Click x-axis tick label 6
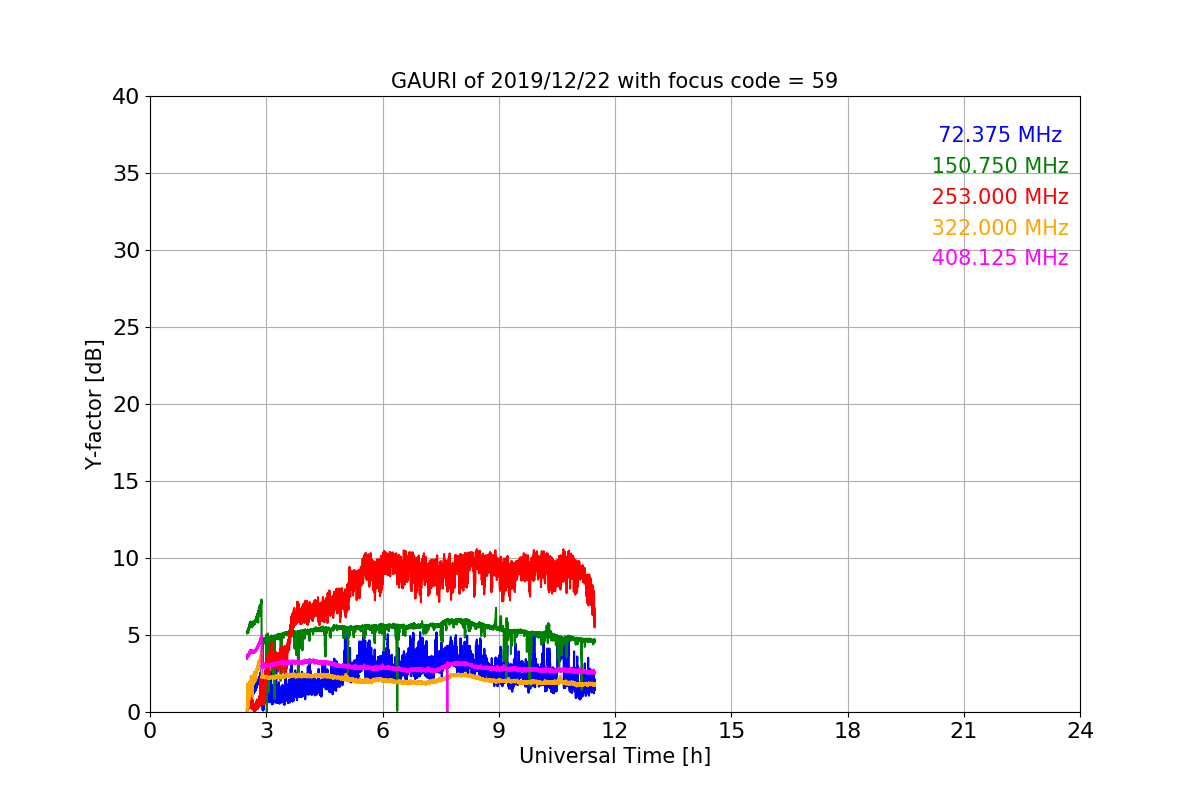This screenshot has height=800, width=1200. click(x=382, y=731)
